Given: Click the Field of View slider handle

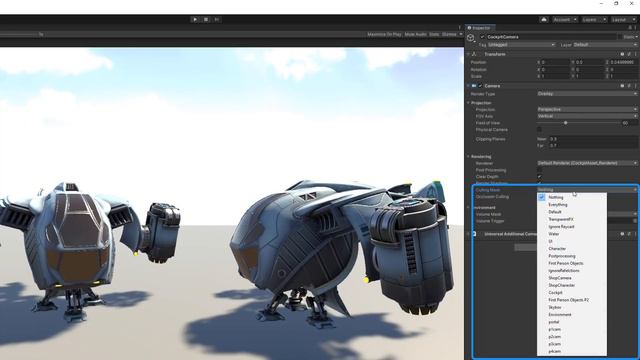Looking at the screenshot, I should click(x=565, y=122).
